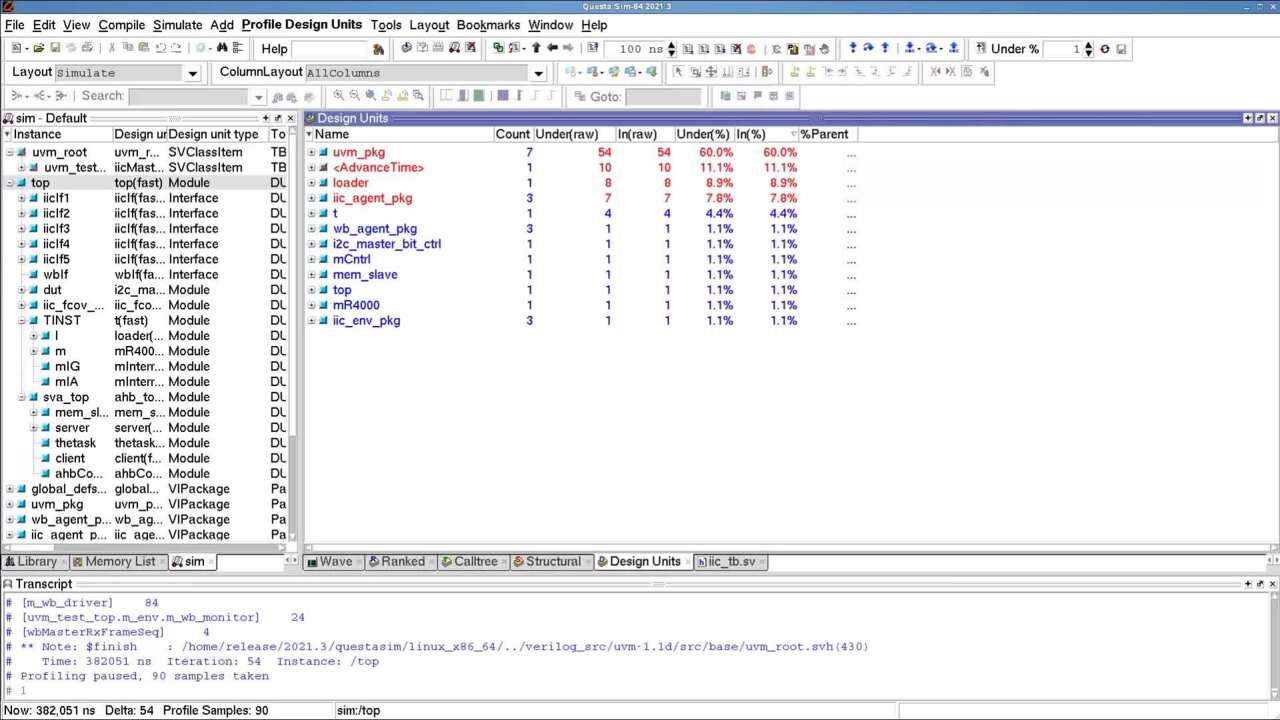
Task: Open the Bookmarks menu
Action: 488,25
